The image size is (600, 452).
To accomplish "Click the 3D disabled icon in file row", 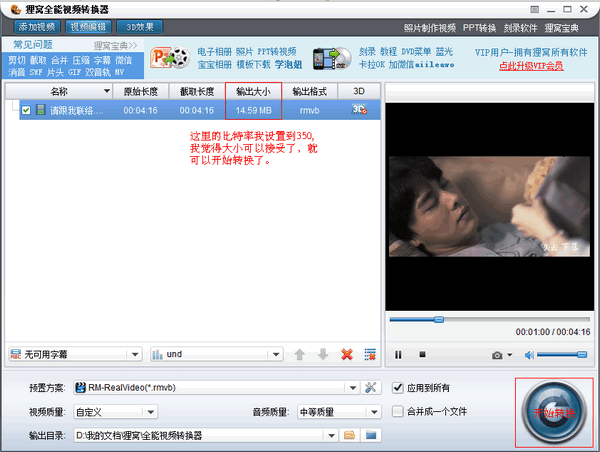I will [359, 109].
